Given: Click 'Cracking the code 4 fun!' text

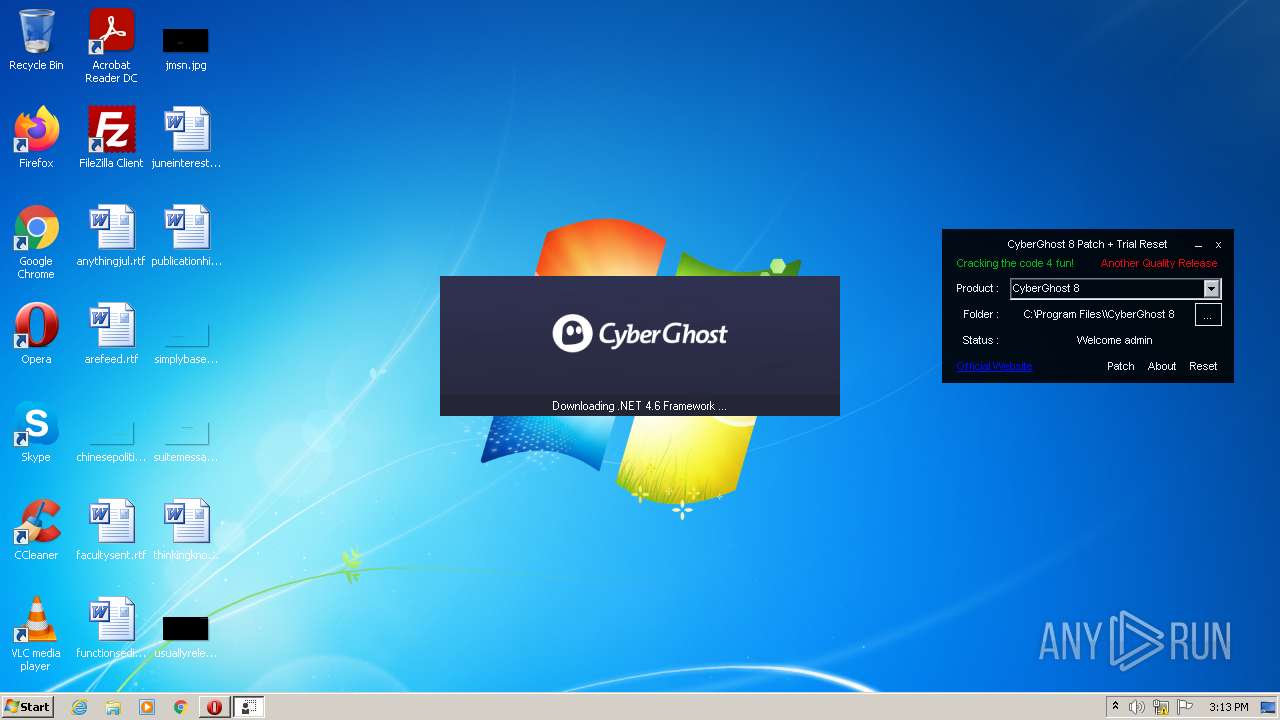Looking at the screenshot, I should pos(1015,263).
